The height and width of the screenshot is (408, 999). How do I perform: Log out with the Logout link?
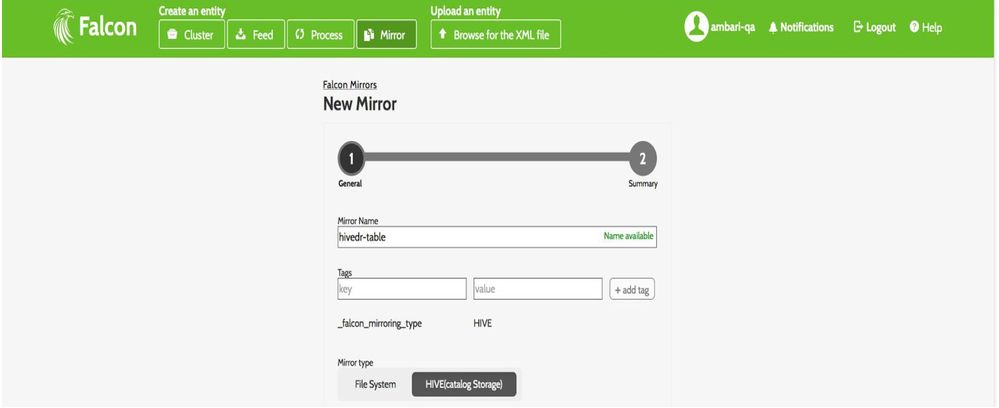874,27
